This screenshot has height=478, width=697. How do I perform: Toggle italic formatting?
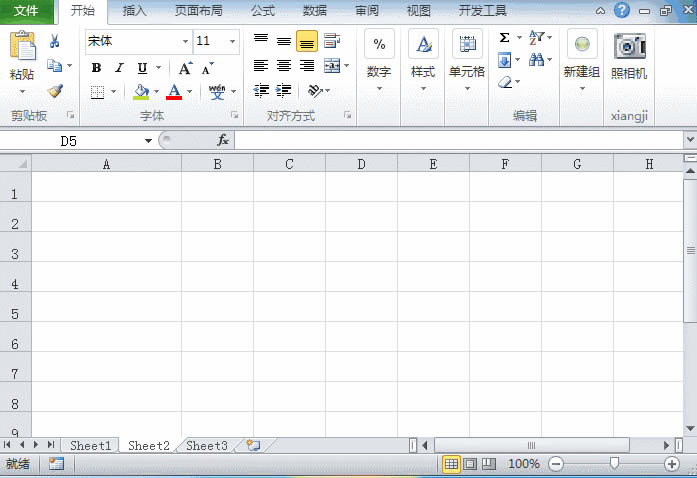coord(119,68)
